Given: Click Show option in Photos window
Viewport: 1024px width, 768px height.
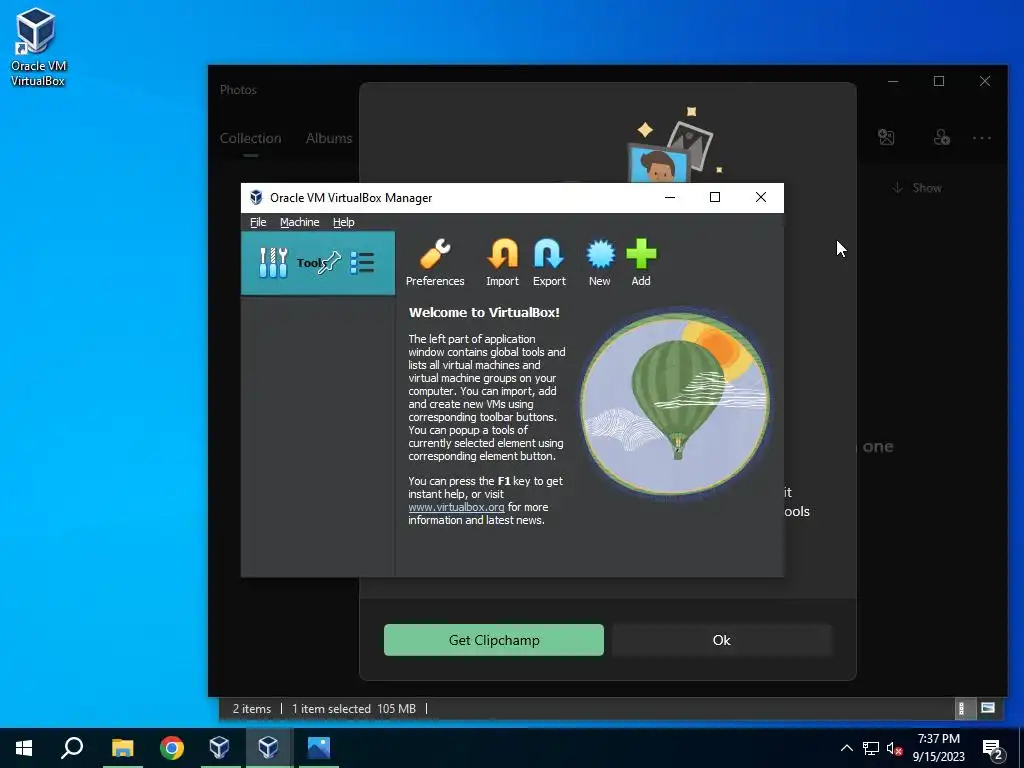Looking at the screenshot, I should (917, 188).
